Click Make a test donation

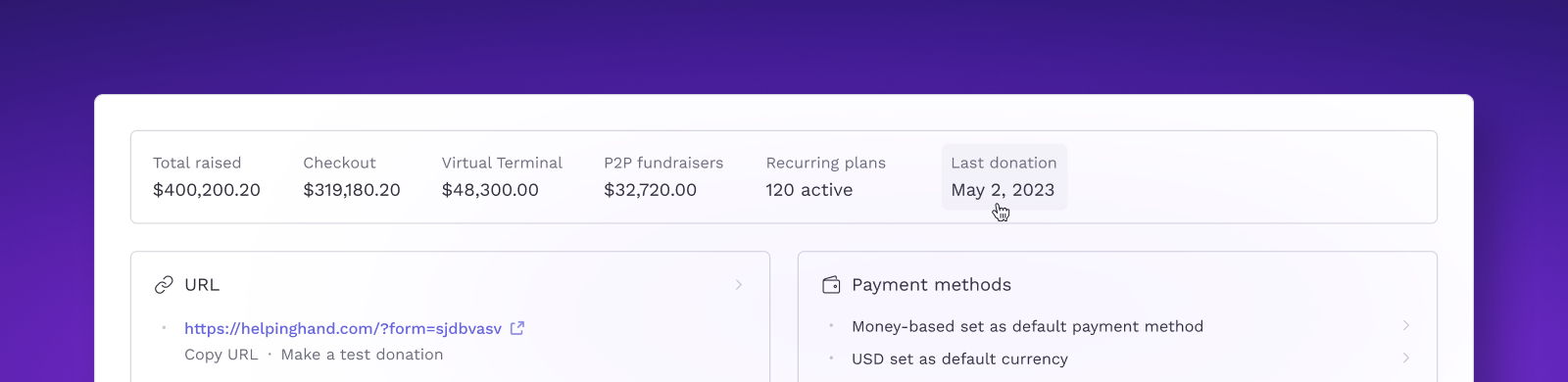362,355
